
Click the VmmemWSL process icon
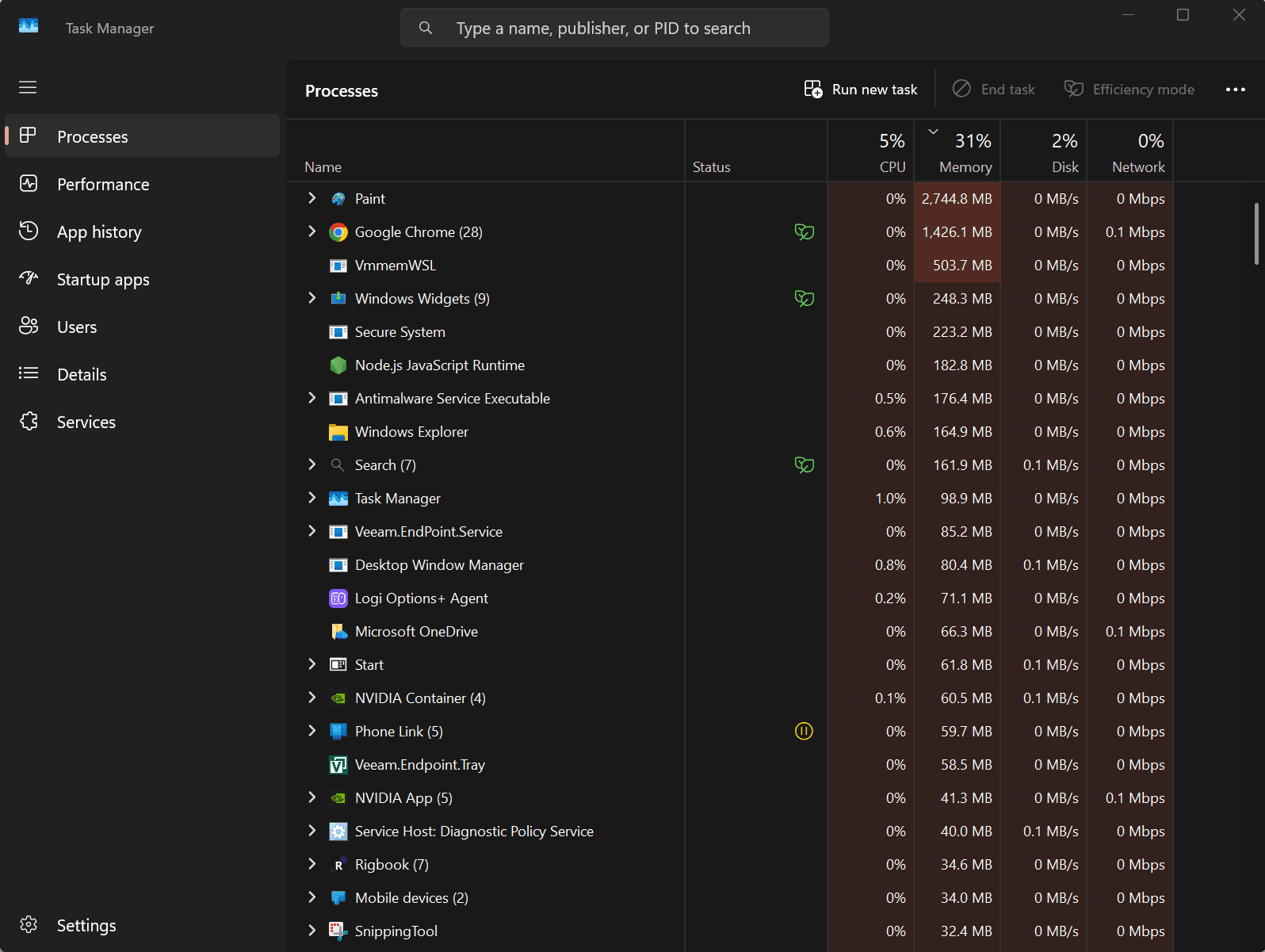[338, 266]
